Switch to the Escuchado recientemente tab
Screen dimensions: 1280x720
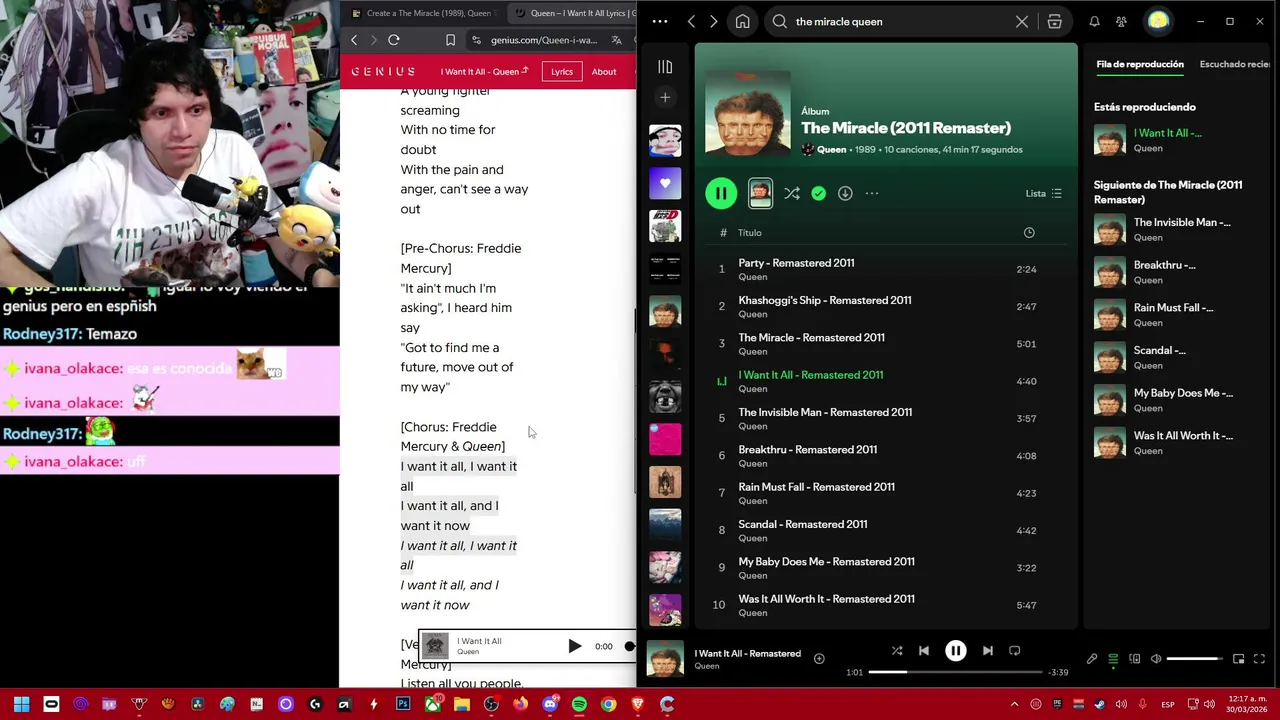[x=1235, y=64]
